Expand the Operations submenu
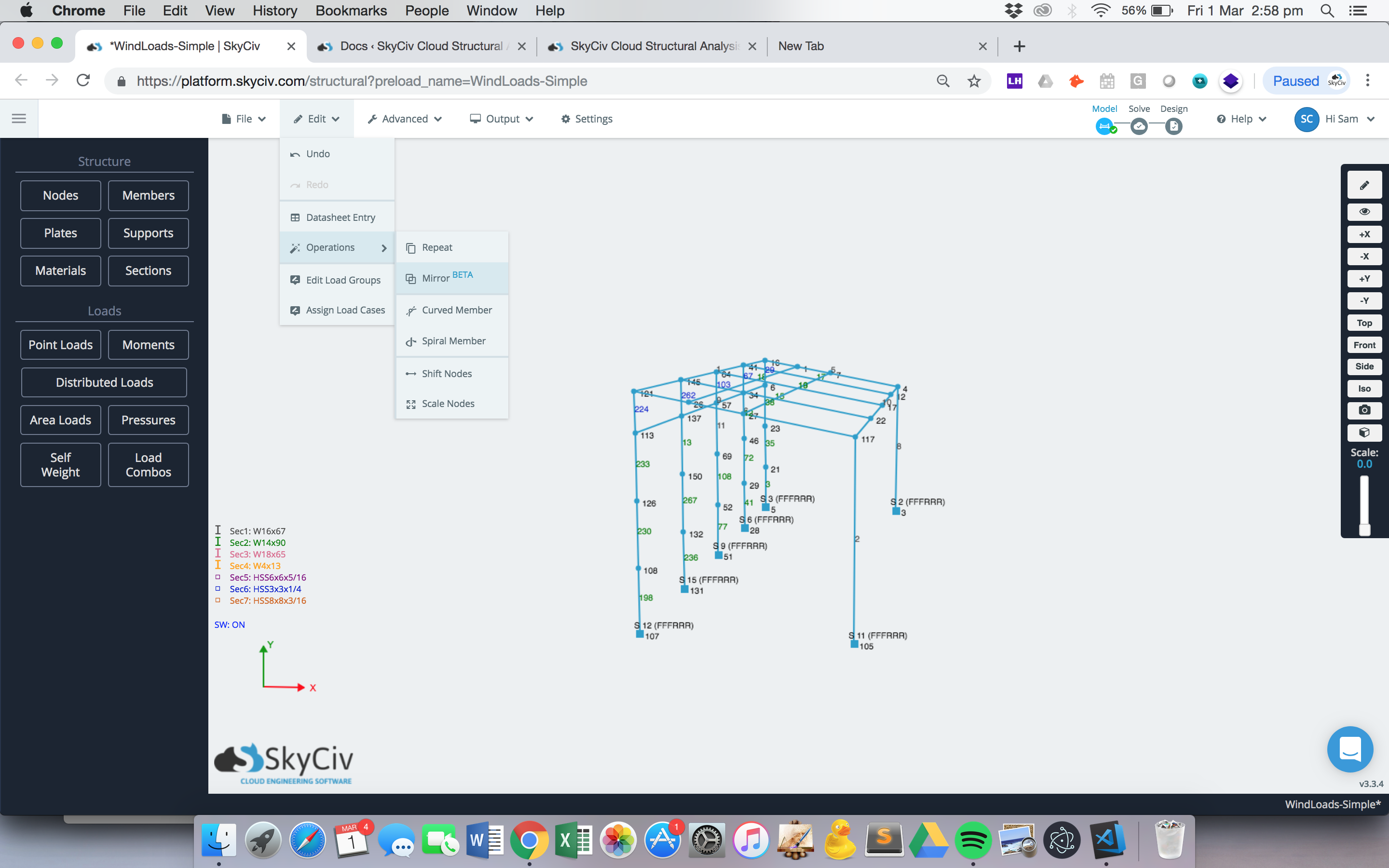Viewport: 1389px width, 868px height. click(x=337, y=247)
